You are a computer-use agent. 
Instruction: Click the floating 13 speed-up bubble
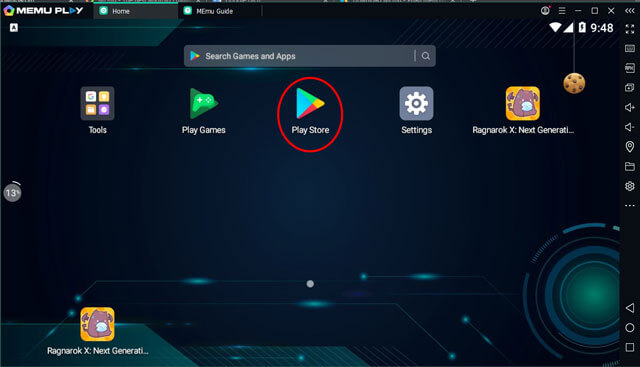click(x=12, y=192)
